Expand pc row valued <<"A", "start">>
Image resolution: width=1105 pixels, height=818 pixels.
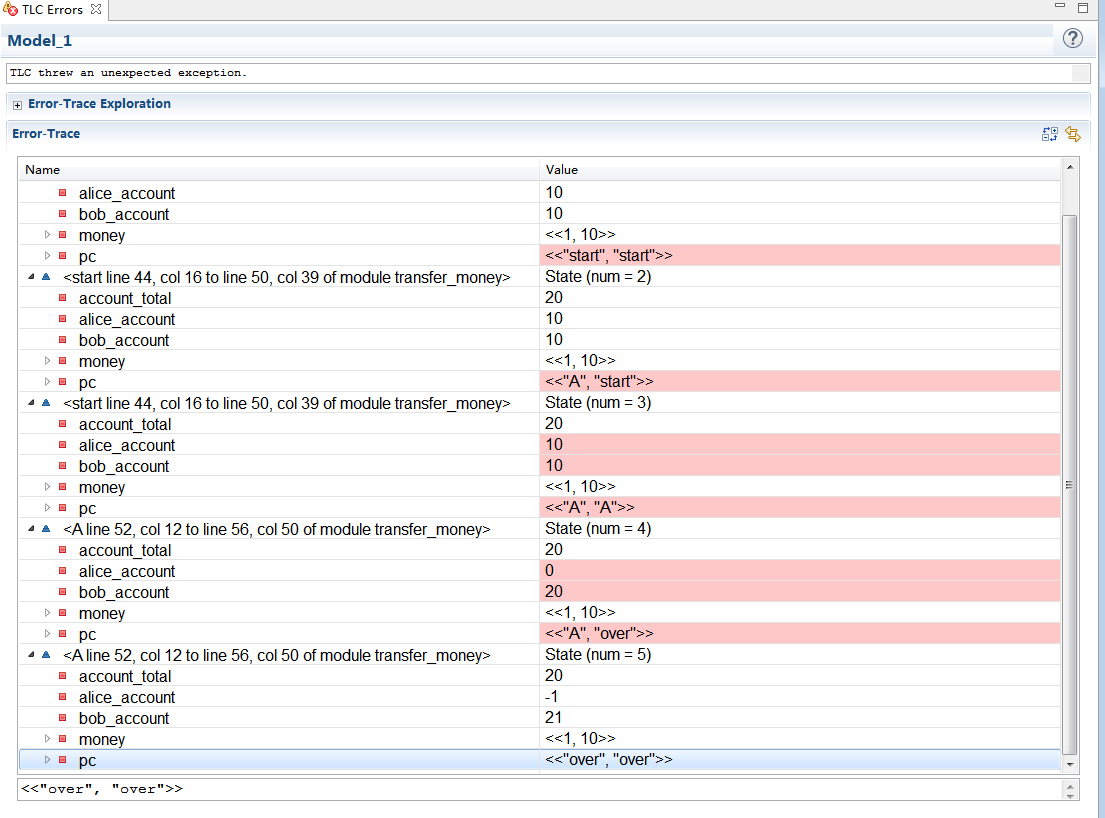(47, 382)
